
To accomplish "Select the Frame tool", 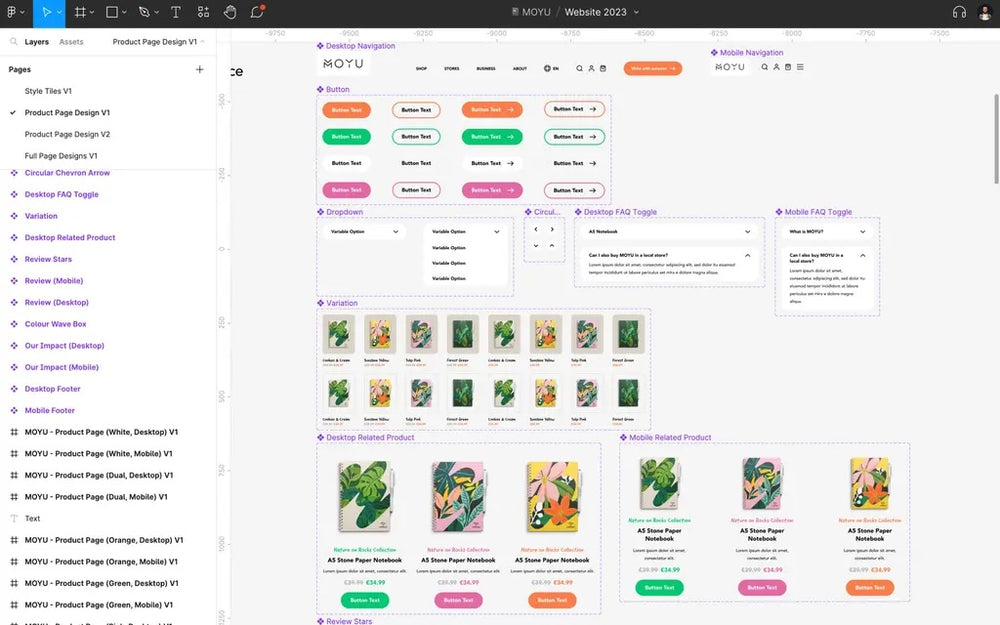I will point(80,12).
